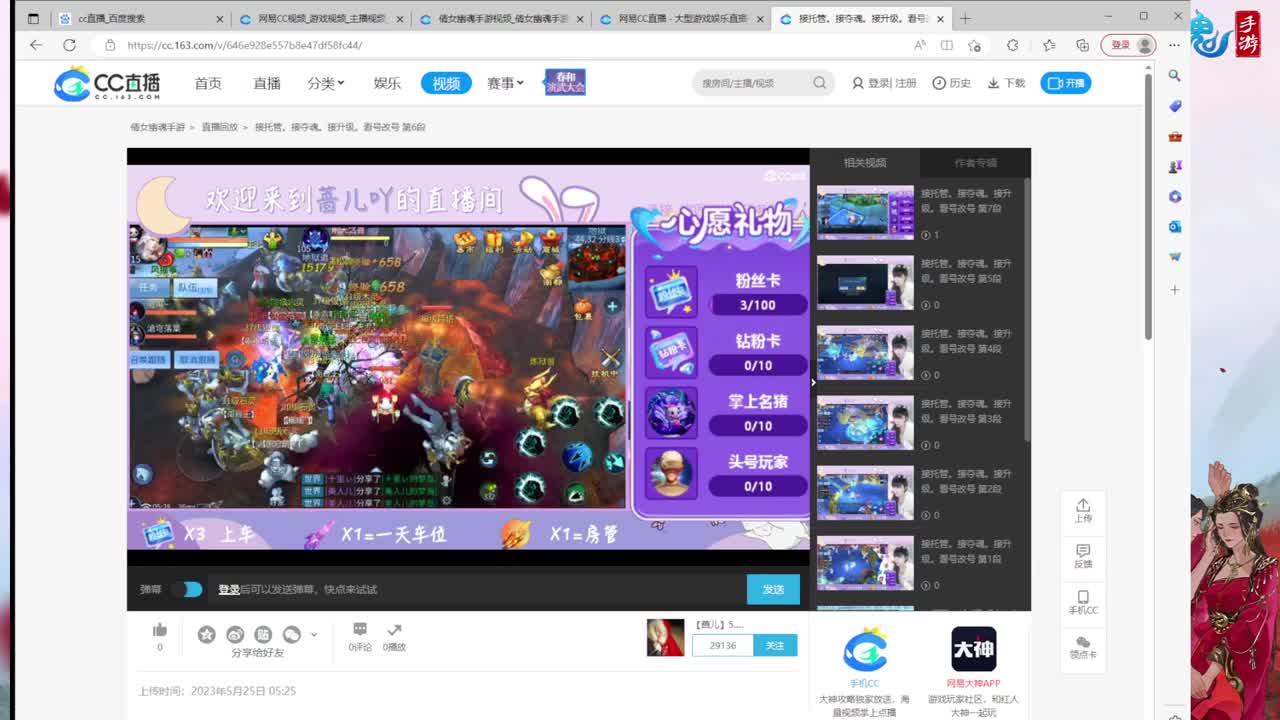Screen dimensions: 1280x720
Task: Open related video 第1段 thumbnail
Action: [866, 562]
